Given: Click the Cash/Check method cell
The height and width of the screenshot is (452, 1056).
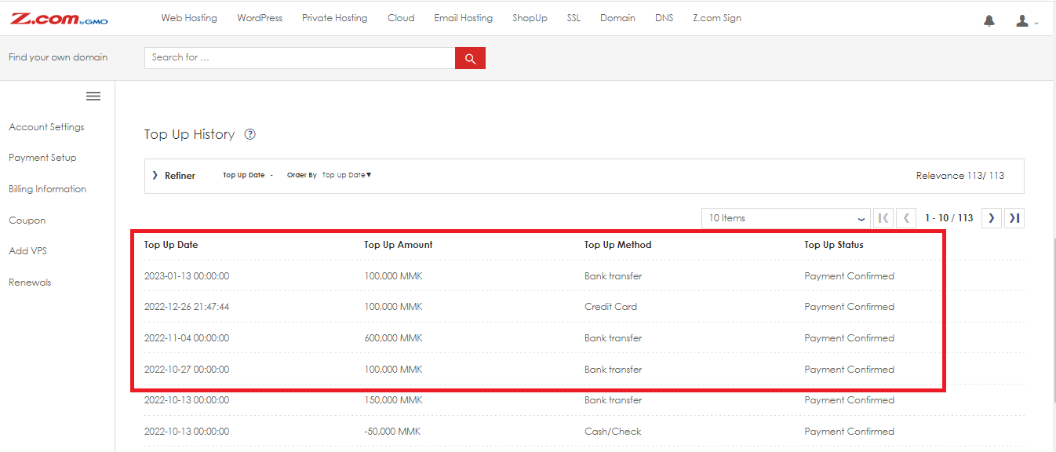Looking at the screenshot, I should tap(613, 431).
